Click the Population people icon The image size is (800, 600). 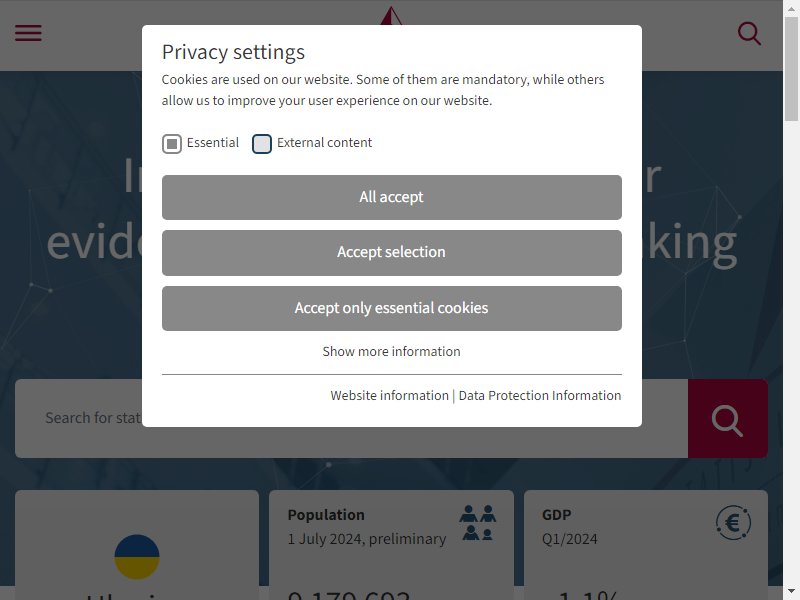coord(478,522)
